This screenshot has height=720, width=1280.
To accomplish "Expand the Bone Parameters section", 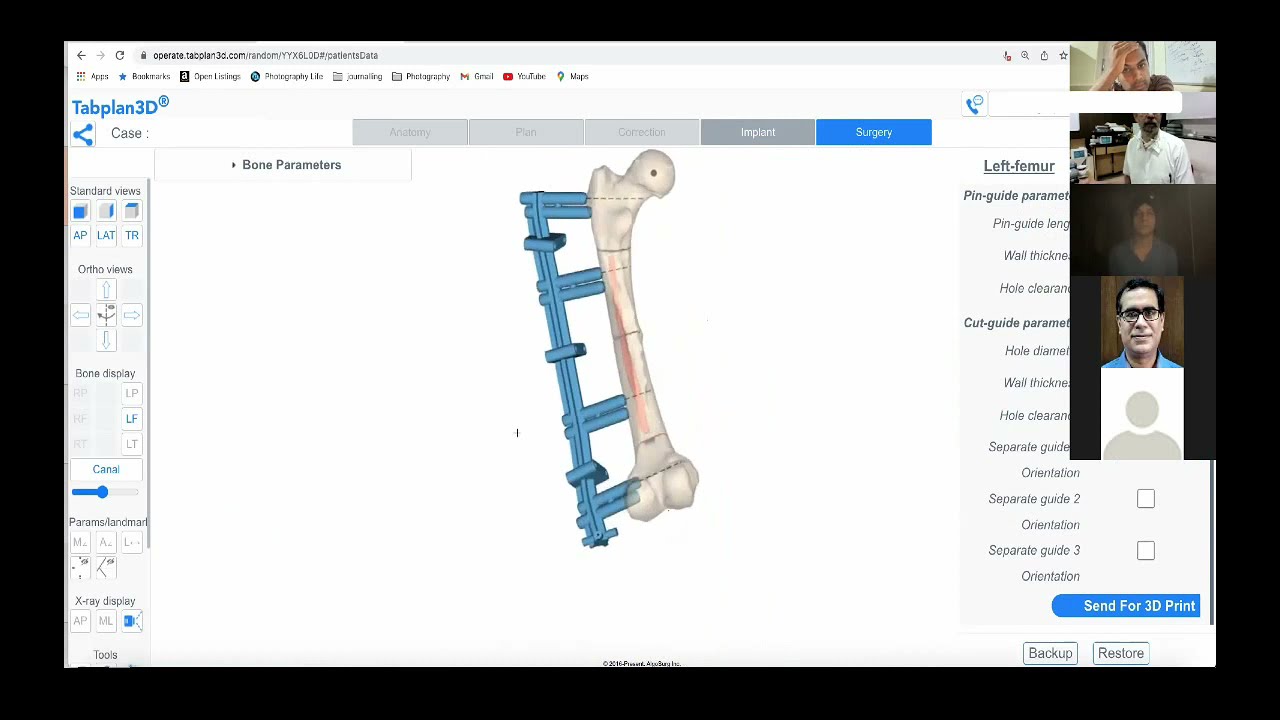I will click(x=283, y=165).
